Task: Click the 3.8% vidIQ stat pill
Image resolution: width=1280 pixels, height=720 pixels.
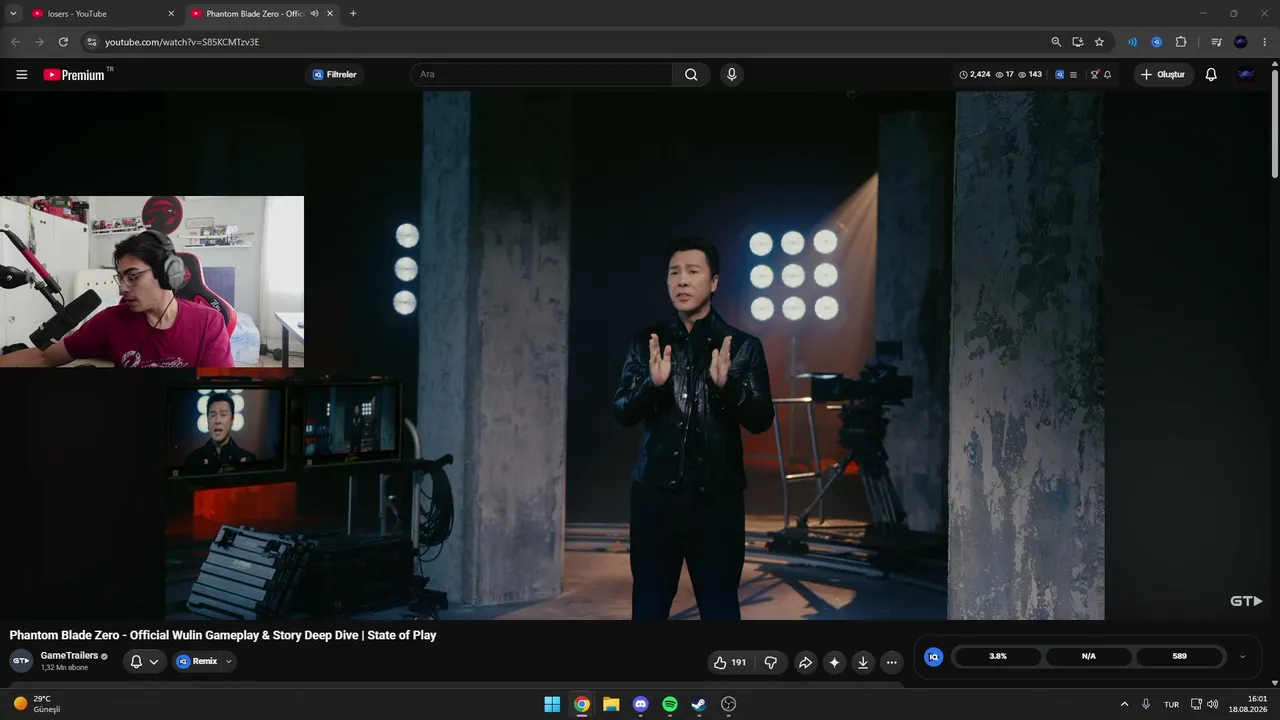Action: pos(998,657)
